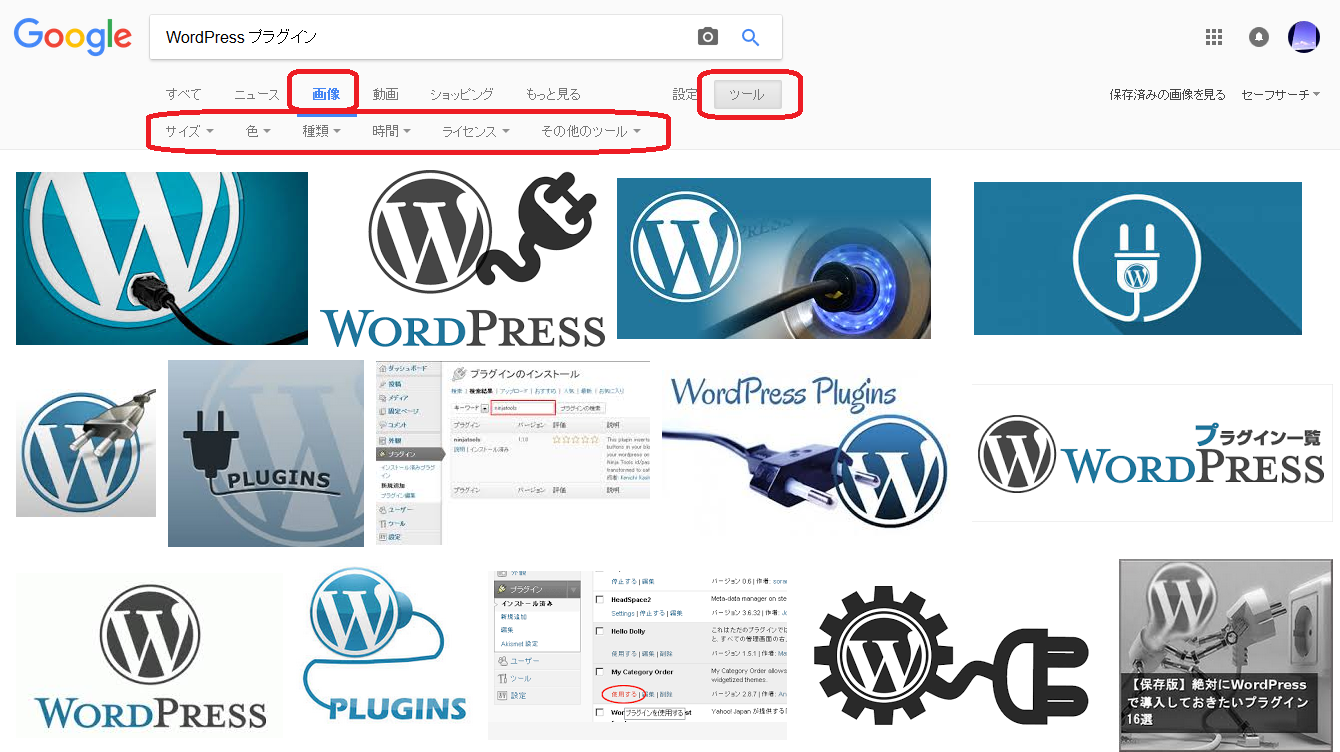Viewport: 1340px width, 752px height.
Task: Expand the 色 filter dropdown
Action: pyautogui.click(x=259, y=131)
